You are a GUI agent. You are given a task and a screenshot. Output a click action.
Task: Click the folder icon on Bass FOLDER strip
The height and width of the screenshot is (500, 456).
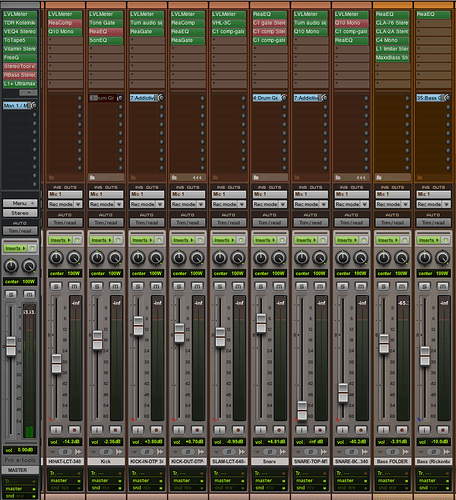pyautogui.click(x=379, y=177)
